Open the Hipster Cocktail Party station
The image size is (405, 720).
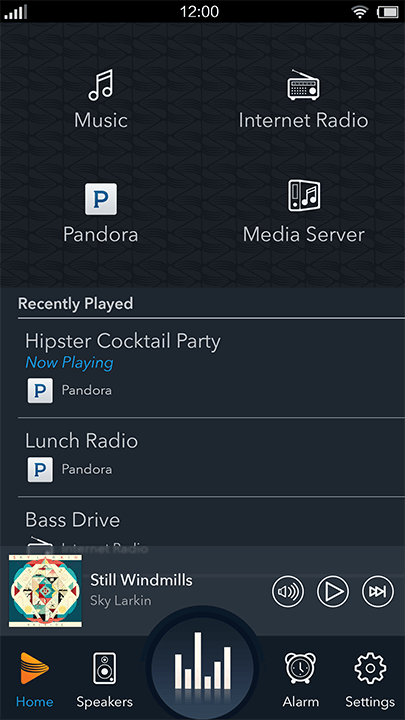[x=123, y=341]
